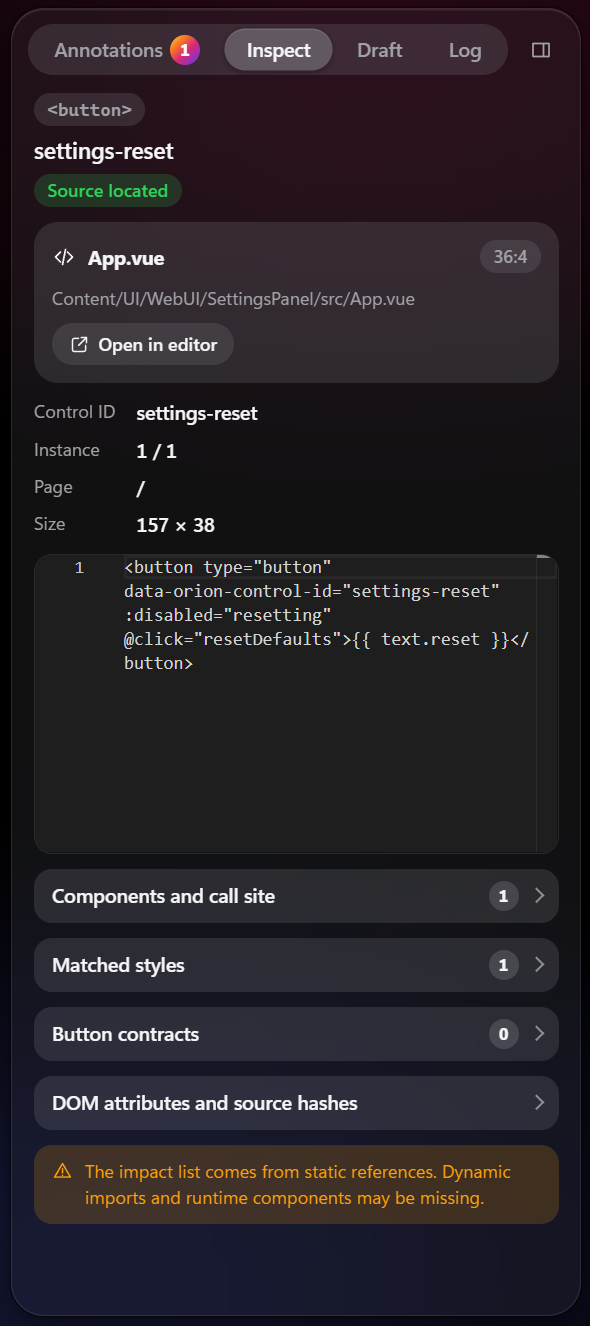
Task: Click line number 1 in code gutter
Action: (79, 568)
